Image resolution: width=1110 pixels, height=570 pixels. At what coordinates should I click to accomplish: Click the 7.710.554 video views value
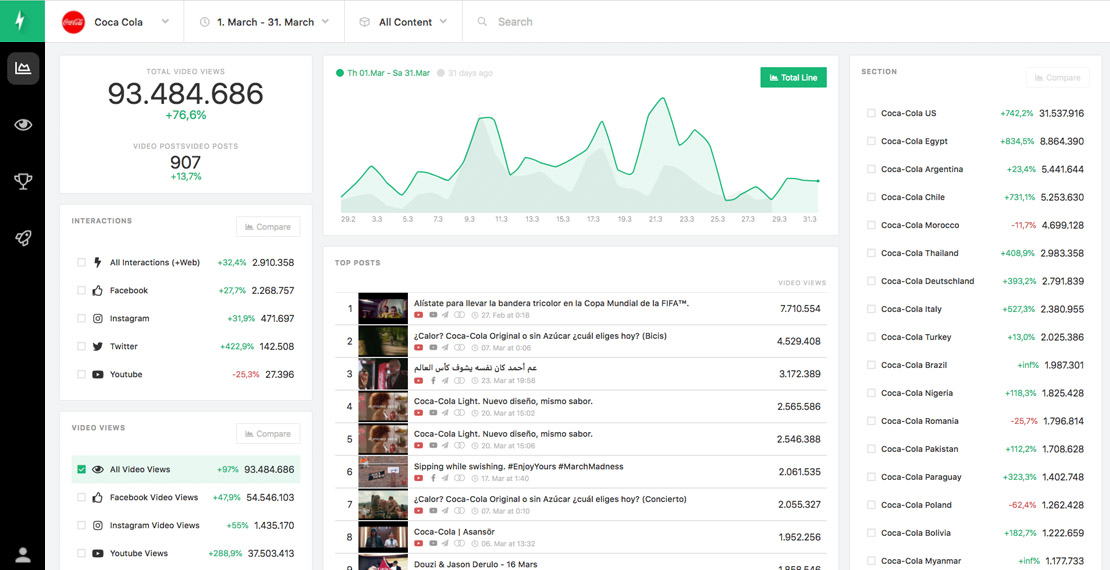click(x=800, y=309)
